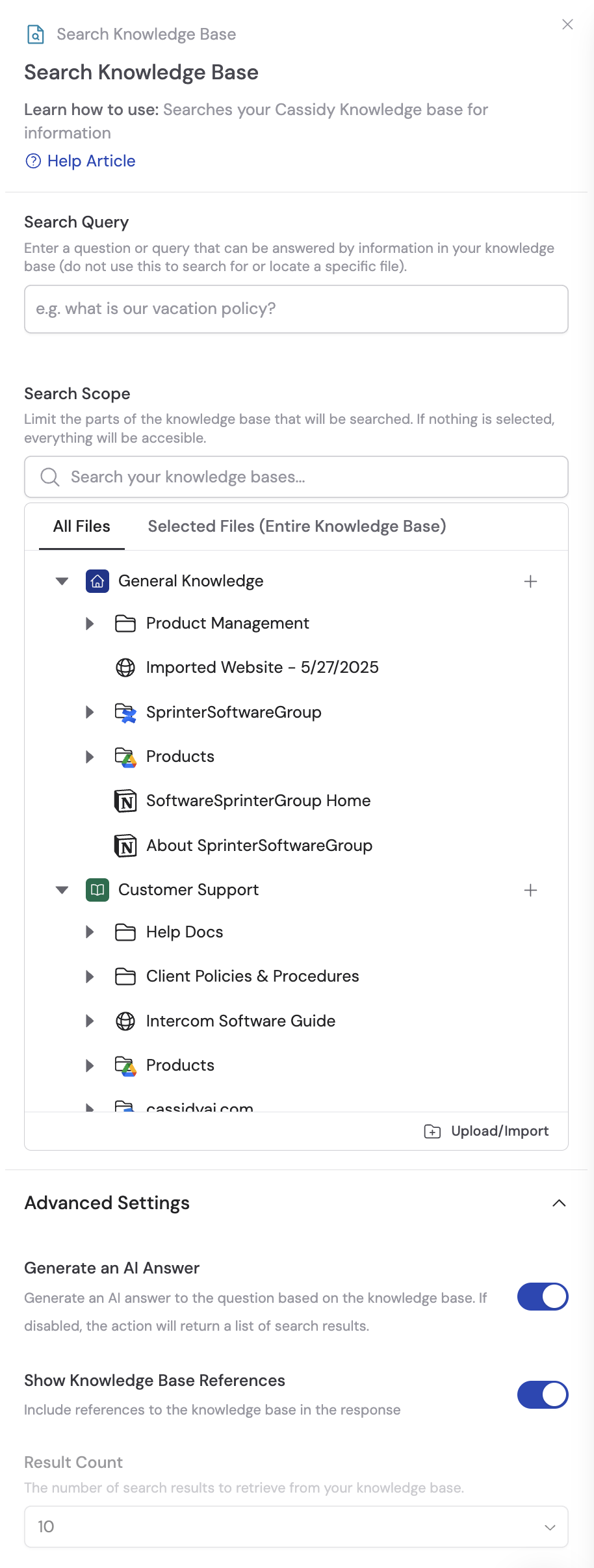Click the Imported Website globe icon
Image resolution: width=594 pixels, height=1568 pixels.
click(x=125, y=668)
